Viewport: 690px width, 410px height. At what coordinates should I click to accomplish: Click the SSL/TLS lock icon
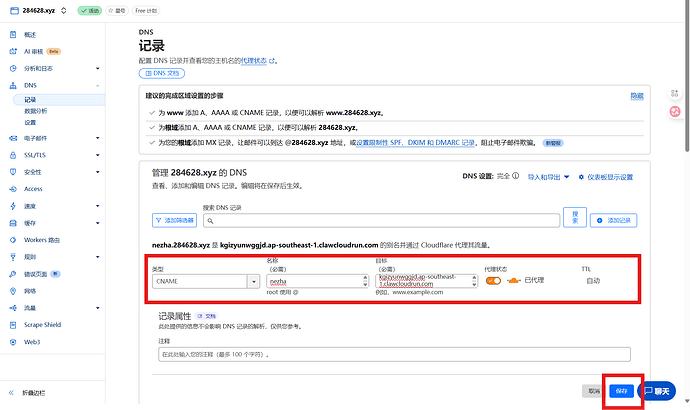13,155
